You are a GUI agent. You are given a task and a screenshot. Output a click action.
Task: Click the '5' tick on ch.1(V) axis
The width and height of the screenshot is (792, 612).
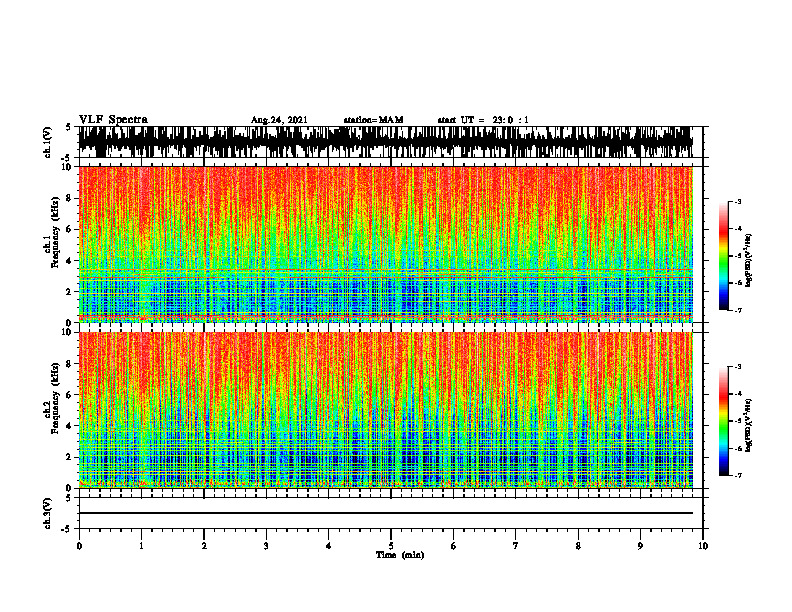coord(68,127)
